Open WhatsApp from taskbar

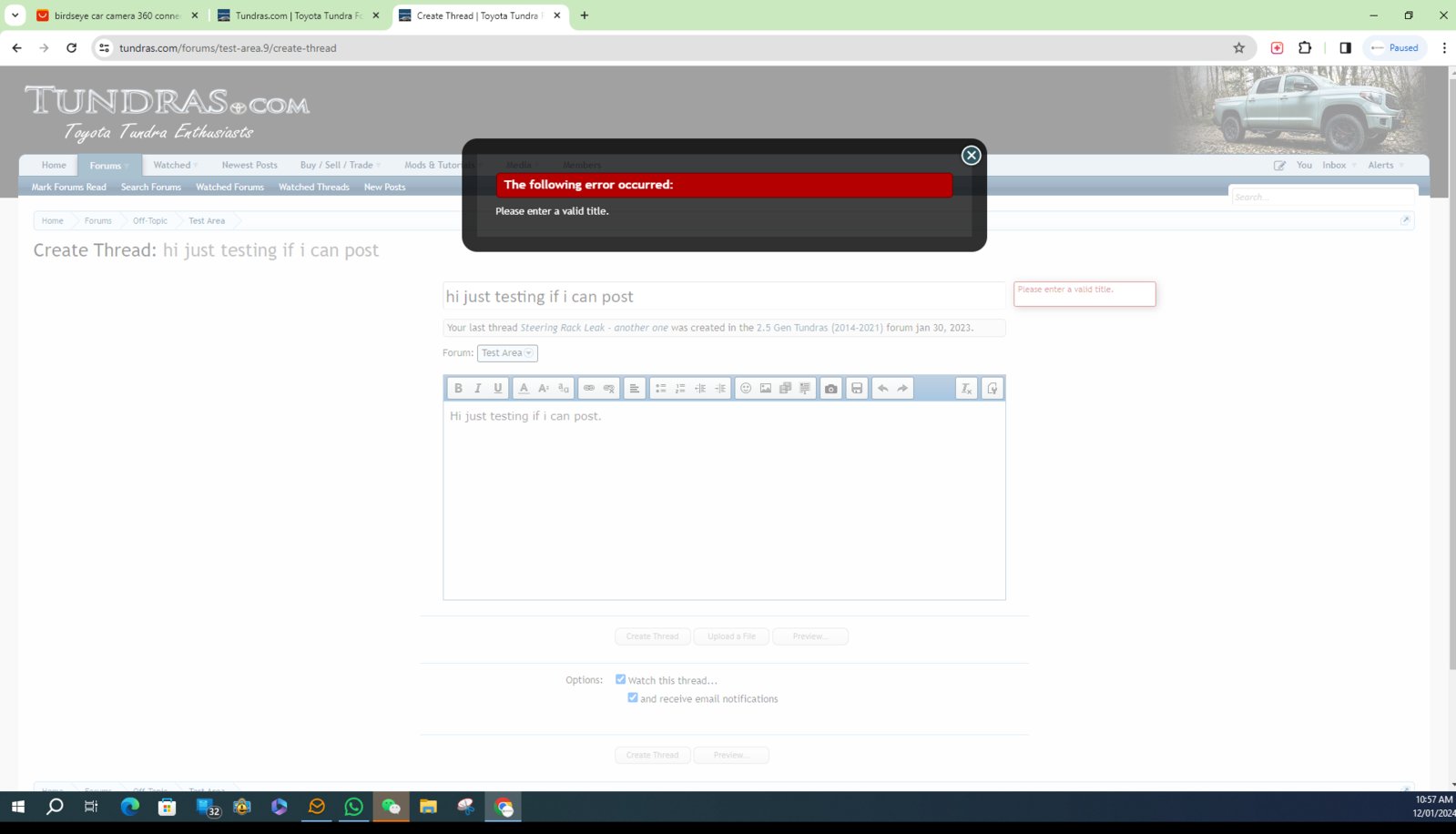353,807
